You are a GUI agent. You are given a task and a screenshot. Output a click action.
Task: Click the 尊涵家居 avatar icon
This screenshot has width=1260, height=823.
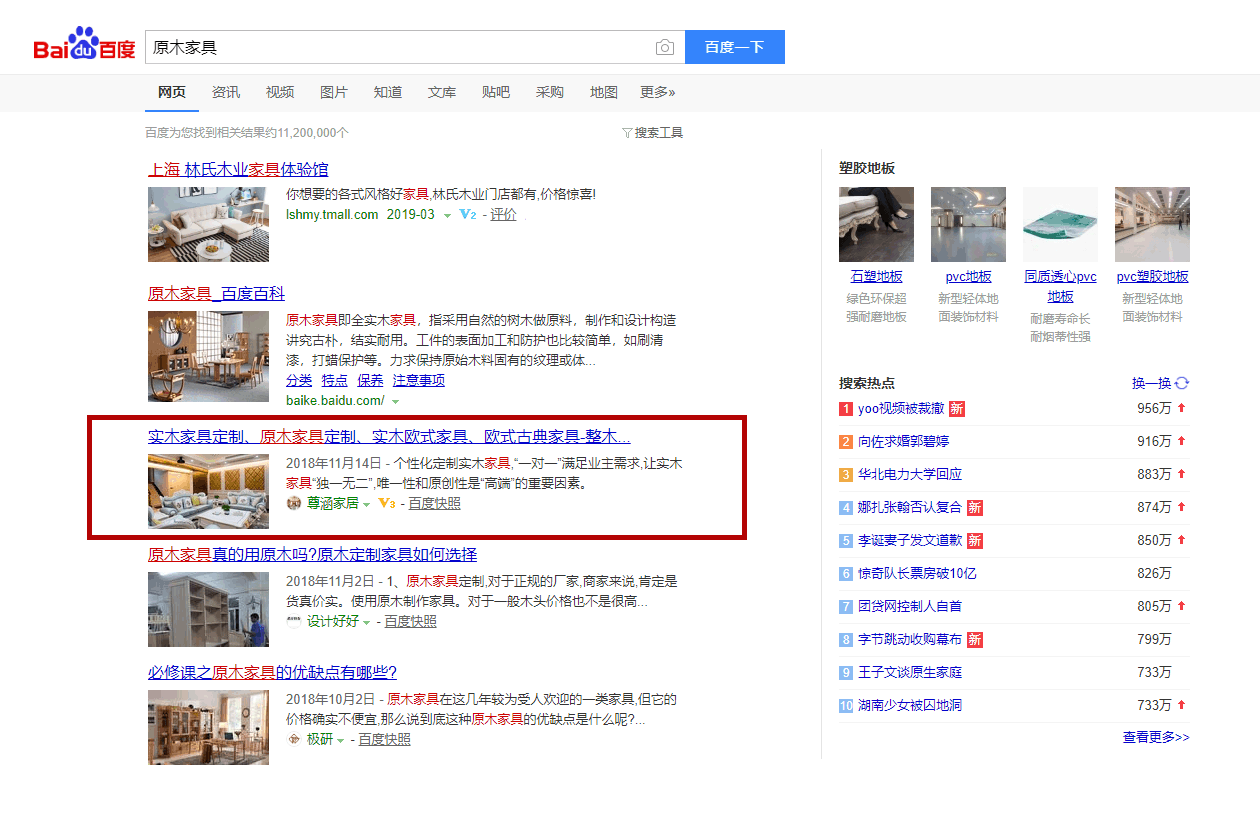coord(294,503)
